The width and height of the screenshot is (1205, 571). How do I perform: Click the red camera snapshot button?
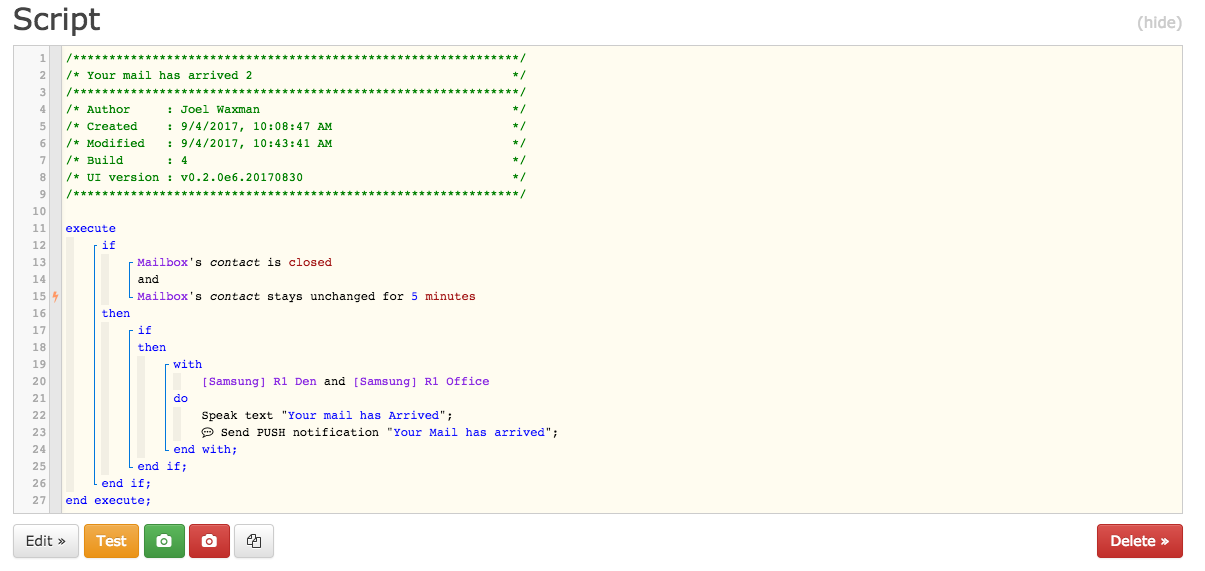pos(209,541)
